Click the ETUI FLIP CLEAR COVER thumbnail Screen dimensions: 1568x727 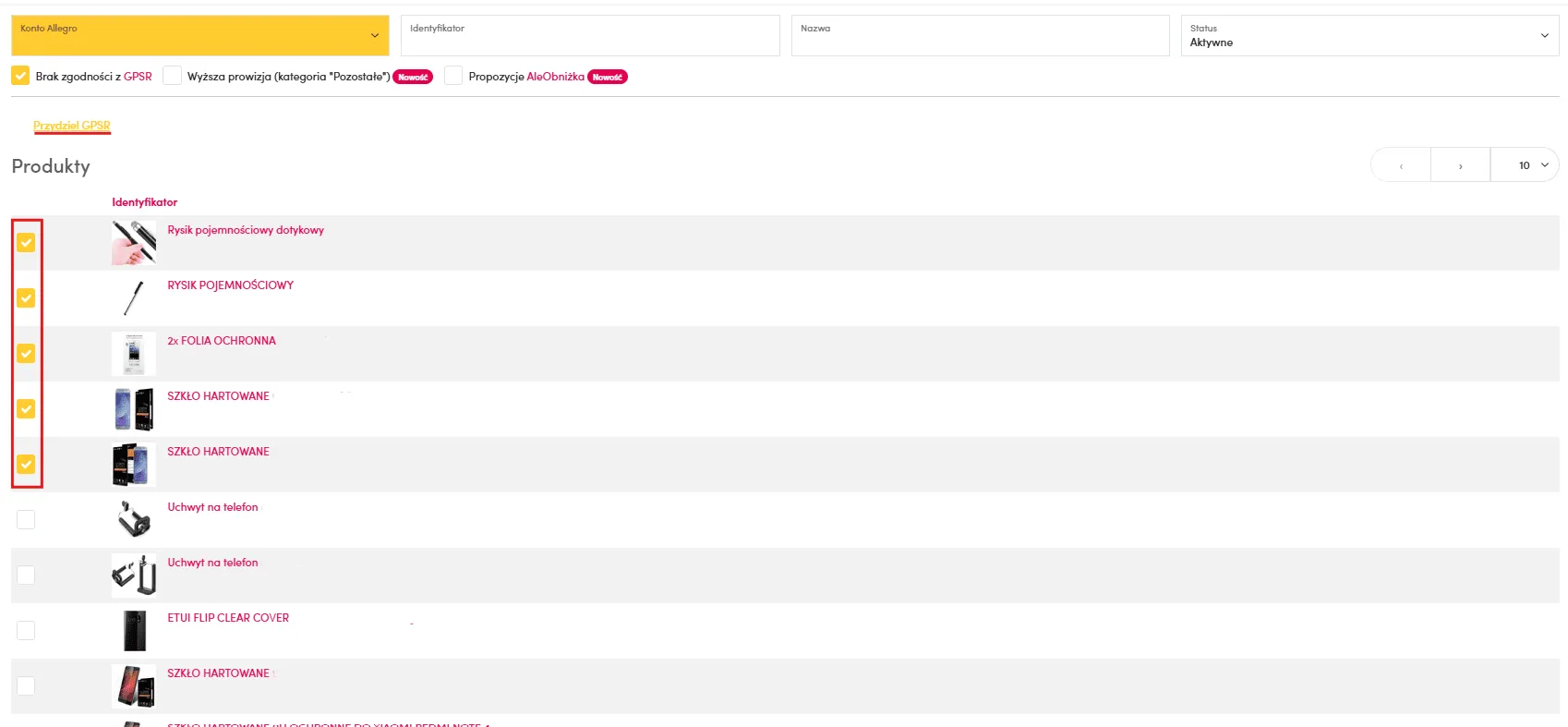(x=134, y=631)
